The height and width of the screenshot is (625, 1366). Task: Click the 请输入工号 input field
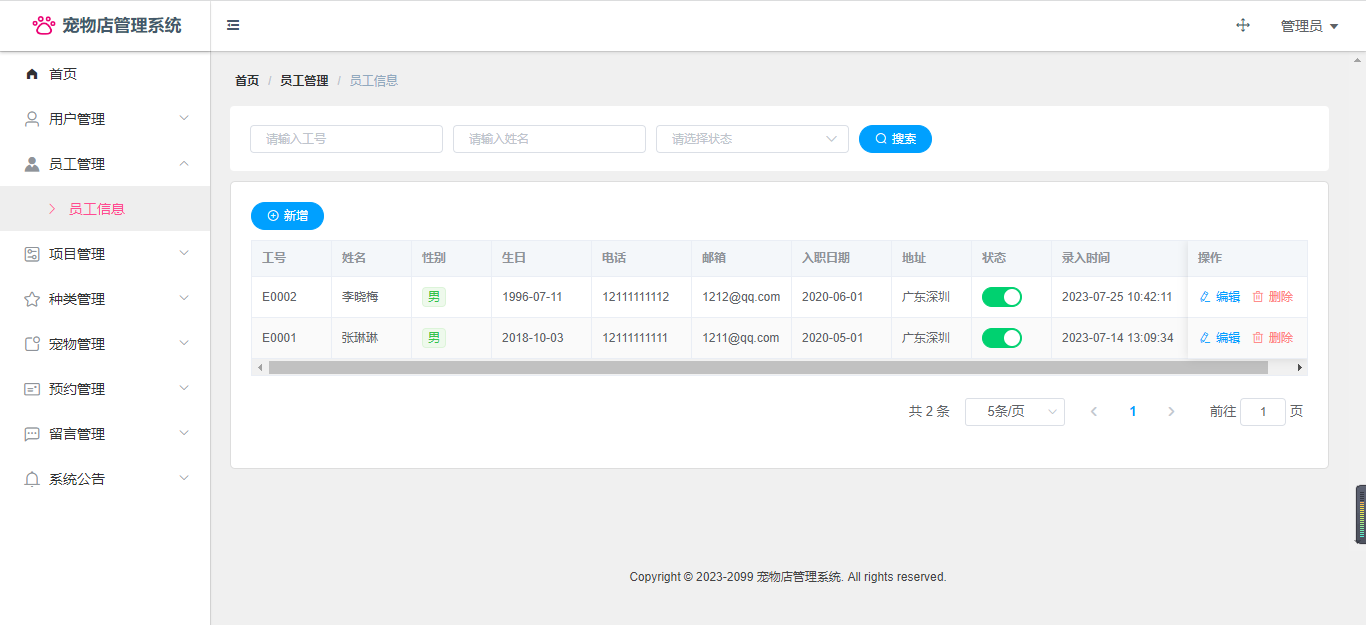346,139
